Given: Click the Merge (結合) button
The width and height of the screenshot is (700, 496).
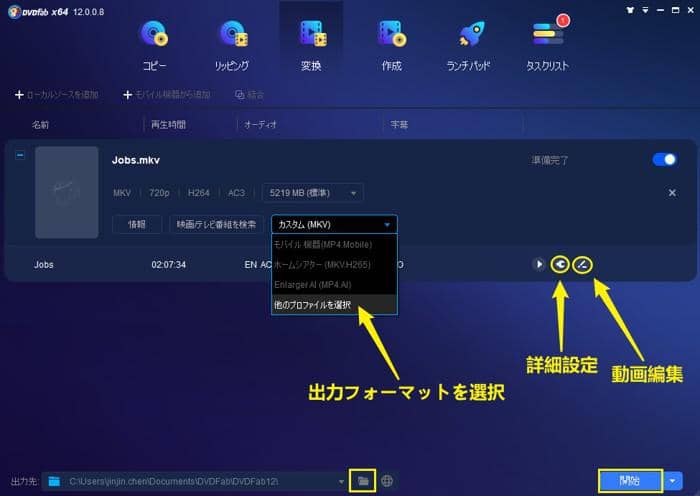Looking at the screenshot, I should point(250,95).
